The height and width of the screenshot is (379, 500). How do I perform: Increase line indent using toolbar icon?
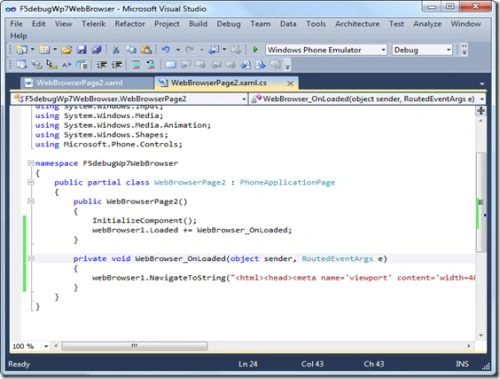(117, 65)
